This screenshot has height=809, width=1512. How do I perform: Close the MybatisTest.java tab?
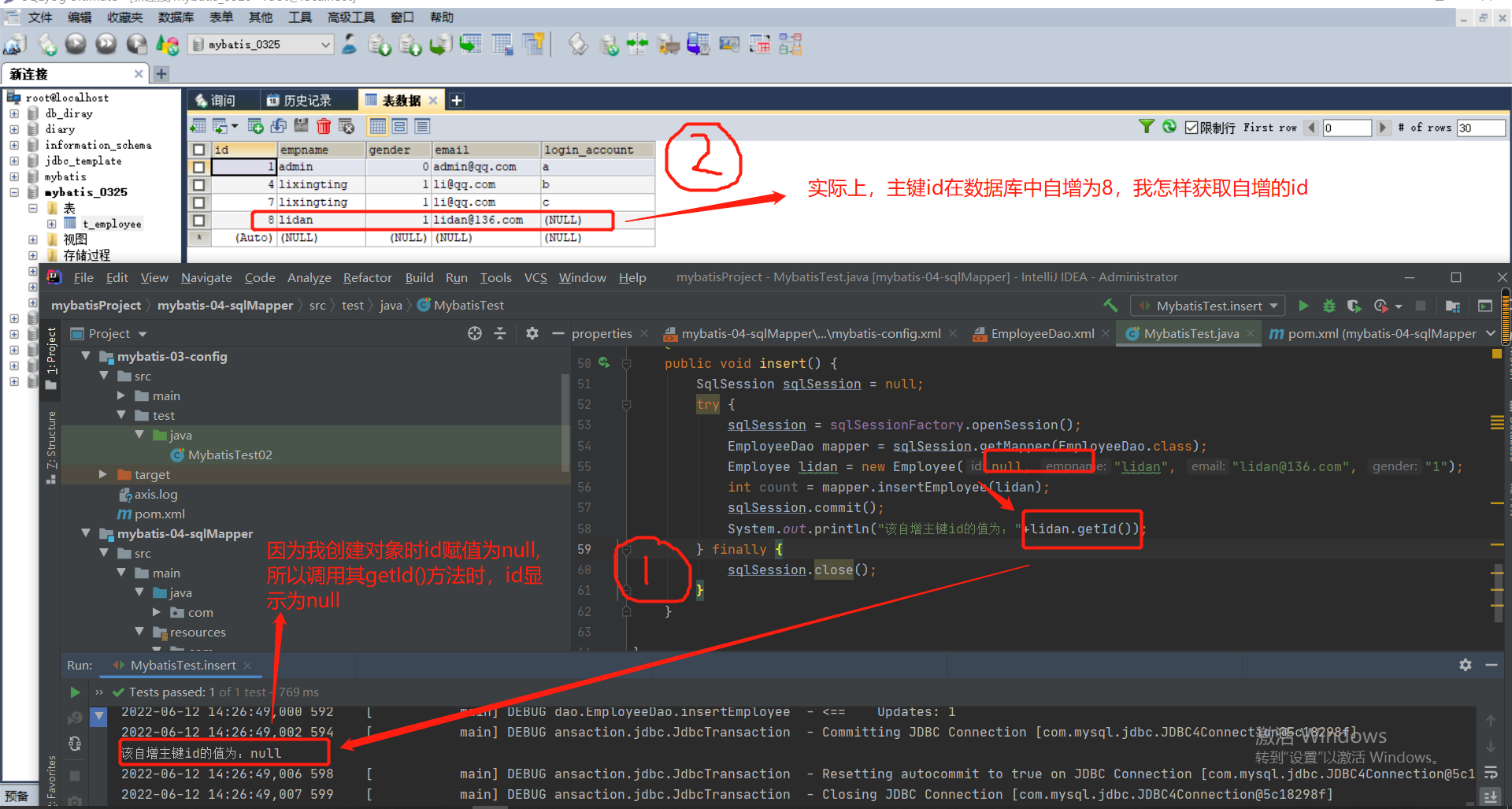click(x=1251, y=333)
